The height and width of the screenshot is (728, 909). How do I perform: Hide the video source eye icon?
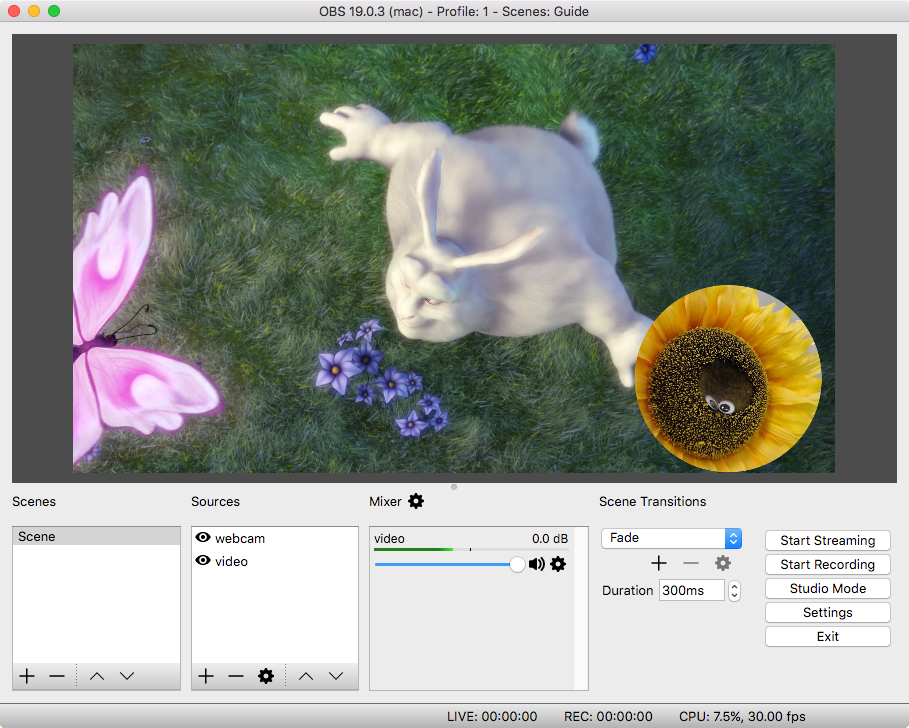point(203,560)
